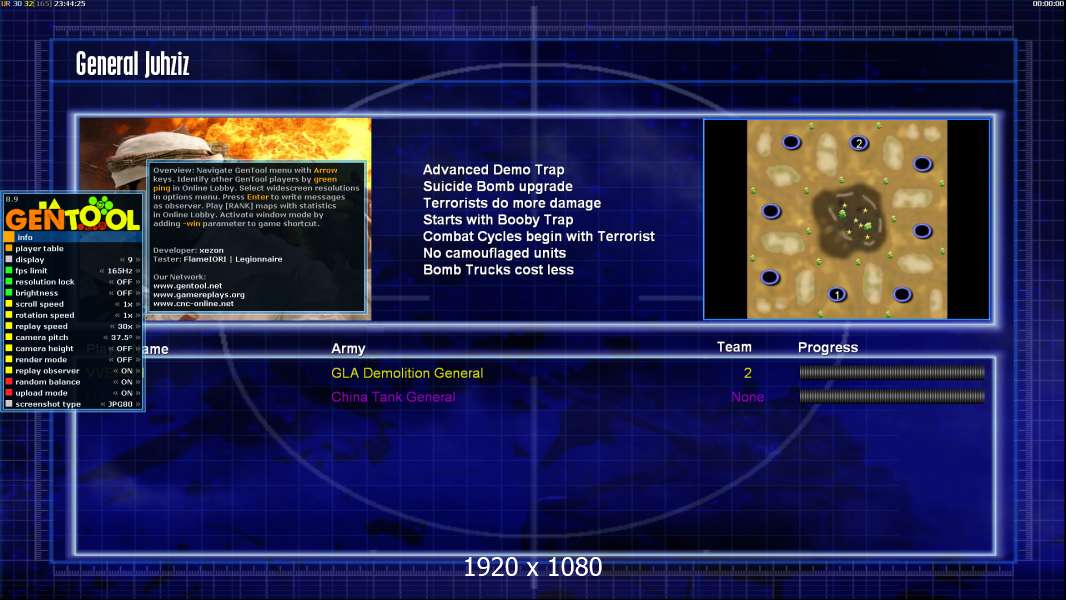This screenshot has height=600, width=1066.
Task: Select the fps limit menu label
Action: (31, 270)
